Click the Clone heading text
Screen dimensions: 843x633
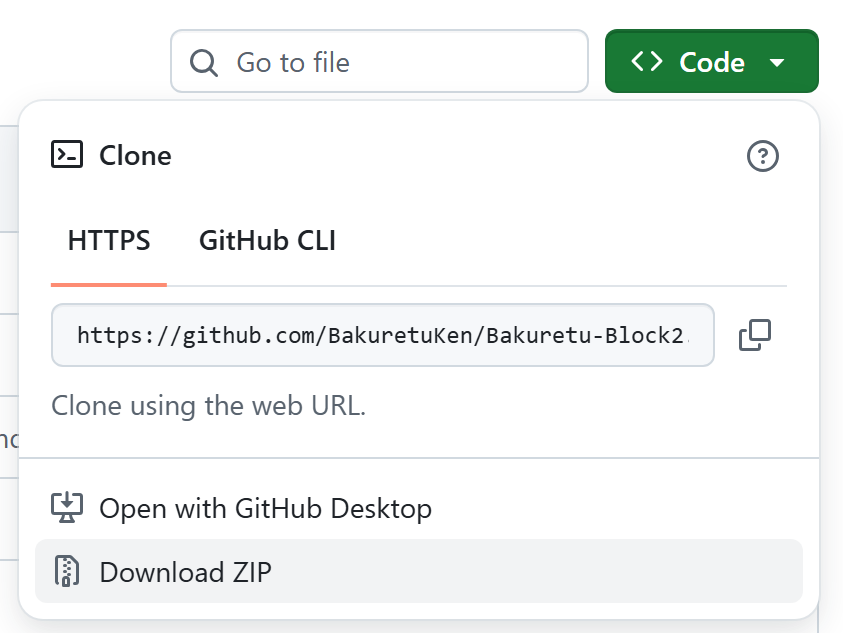[135, 156]
